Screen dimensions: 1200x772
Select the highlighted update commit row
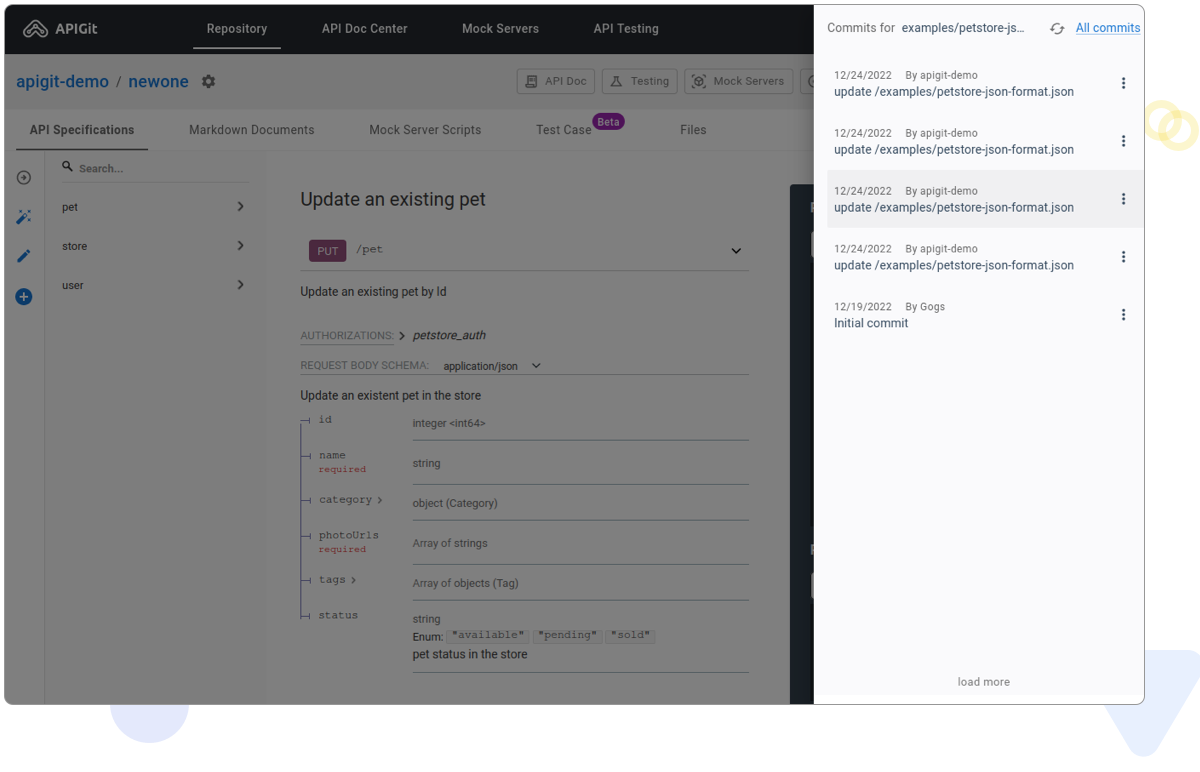click(x=985, y=199)
